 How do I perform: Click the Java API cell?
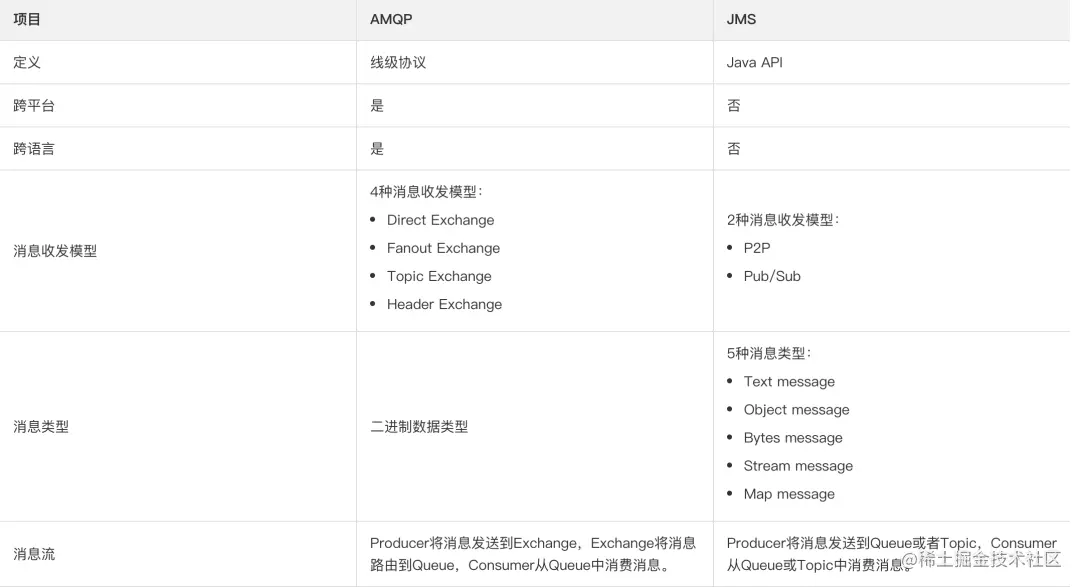point(754,62)
